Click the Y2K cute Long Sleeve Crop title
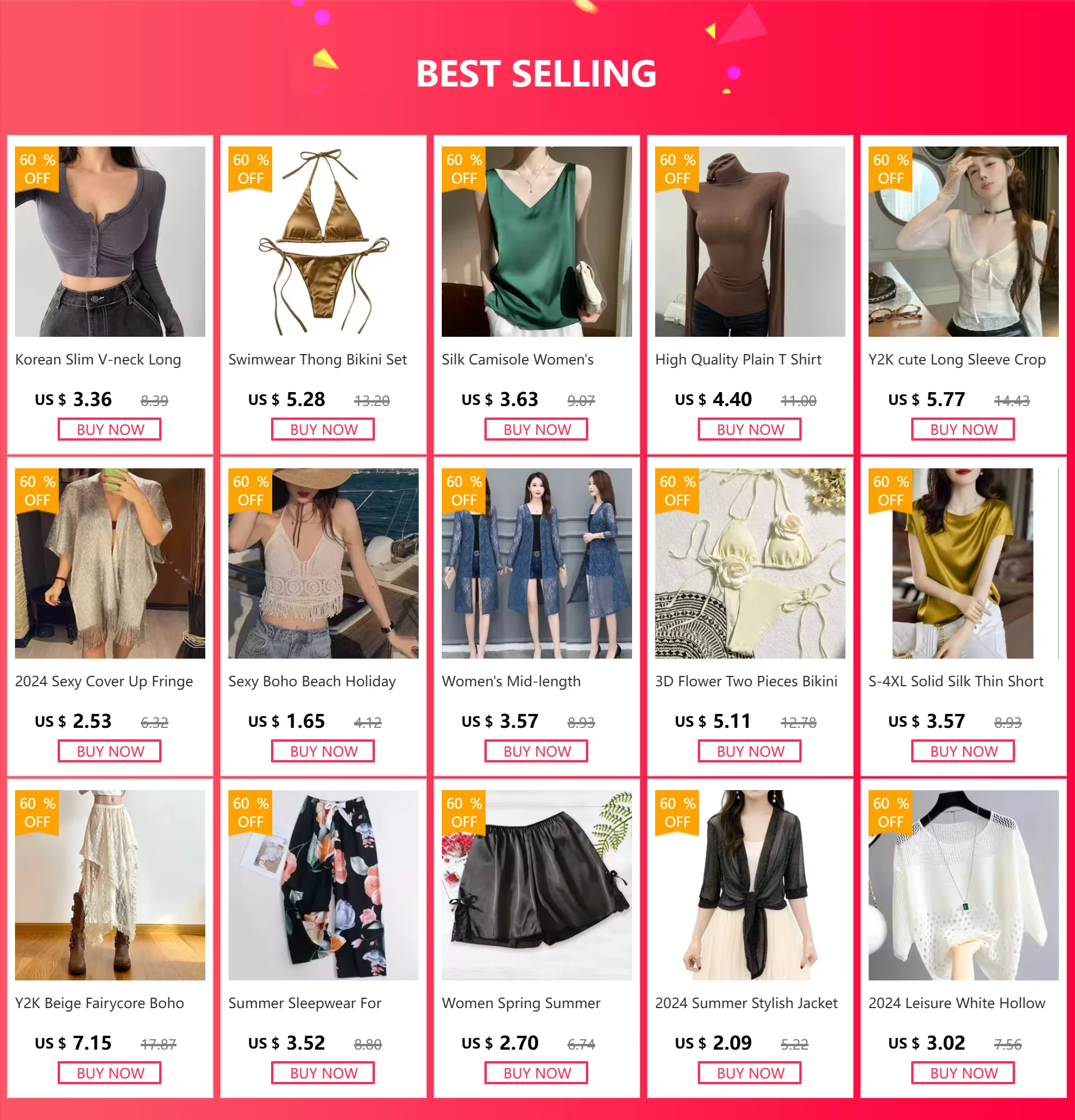Image resolution: width=1075 pixels, height=1120 pixels. [x=957, y=360]
